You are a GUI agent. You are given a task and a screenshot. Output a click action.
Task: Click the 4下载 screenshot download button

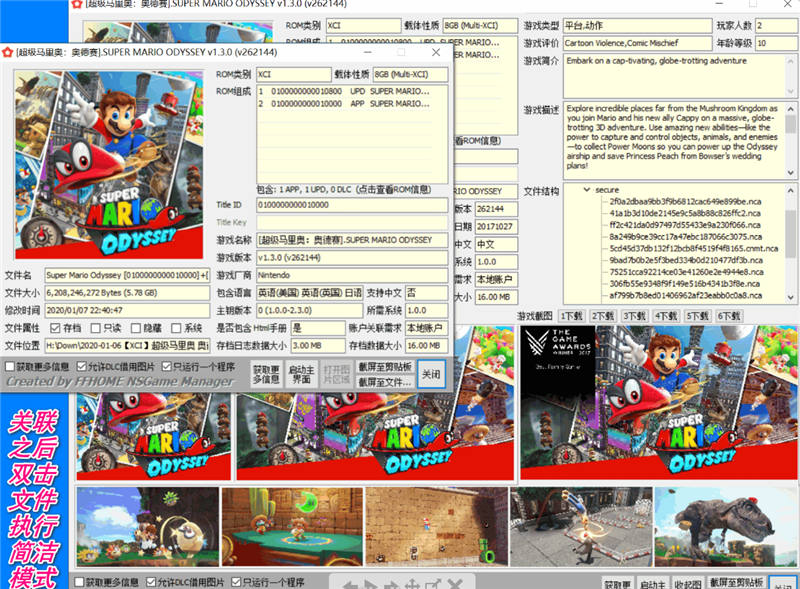click(666, 316)
